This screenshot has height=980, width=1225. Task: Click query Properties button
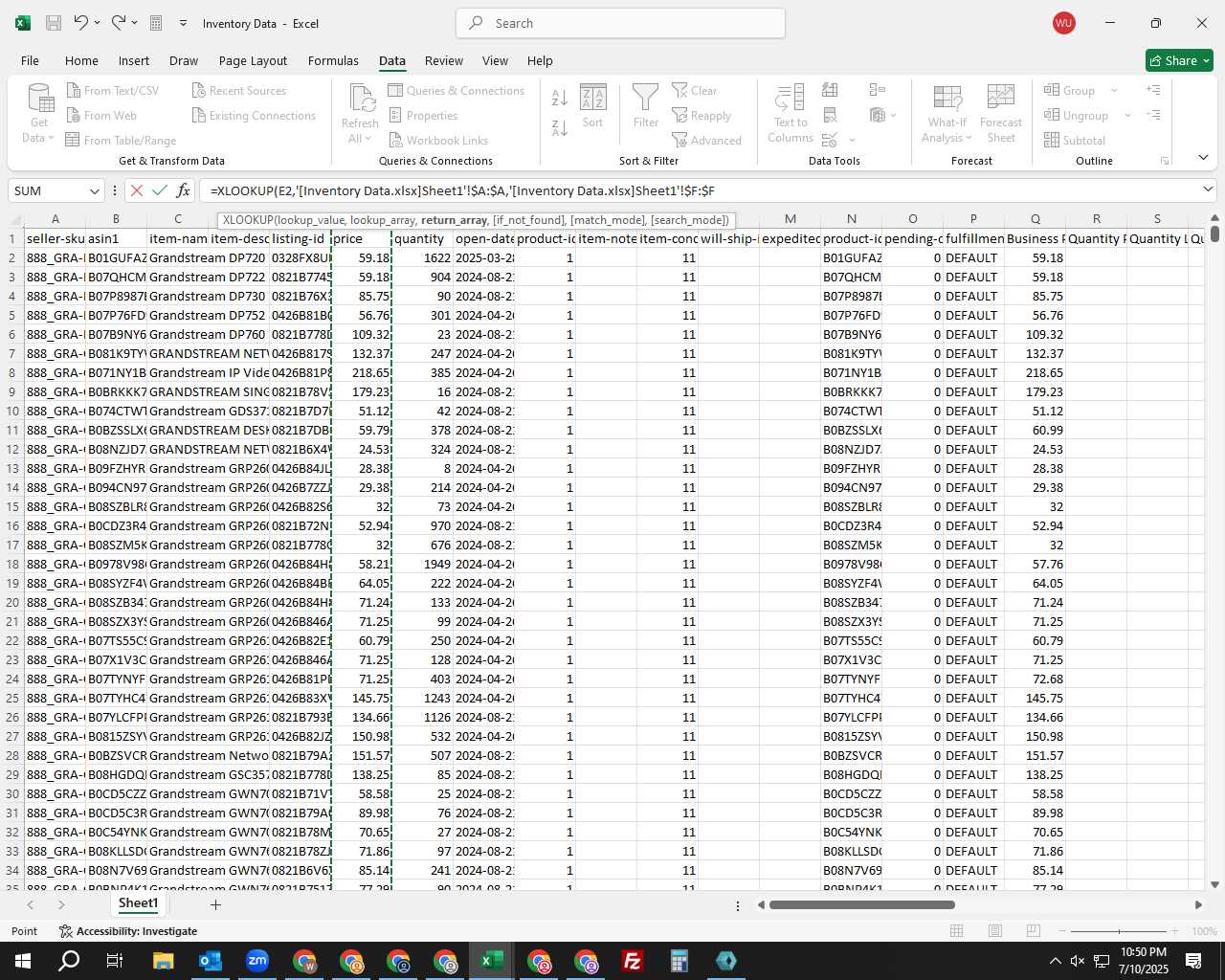point(423,115)
